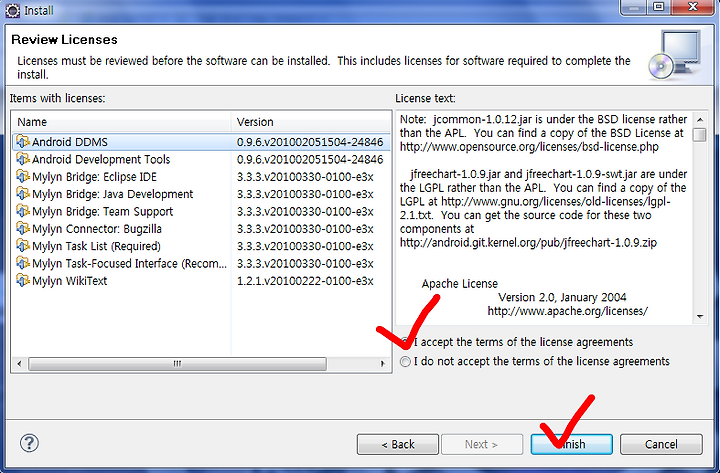Go to previous page with Back button
This screenshot has height=473, width=720.
point(398,444)
